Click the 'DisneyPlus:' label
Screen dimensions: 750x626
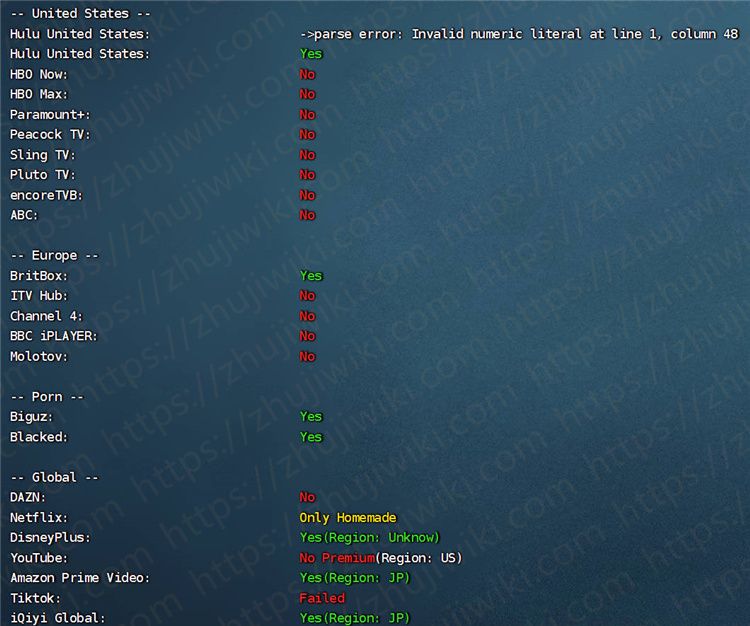(x=50, y=538)
